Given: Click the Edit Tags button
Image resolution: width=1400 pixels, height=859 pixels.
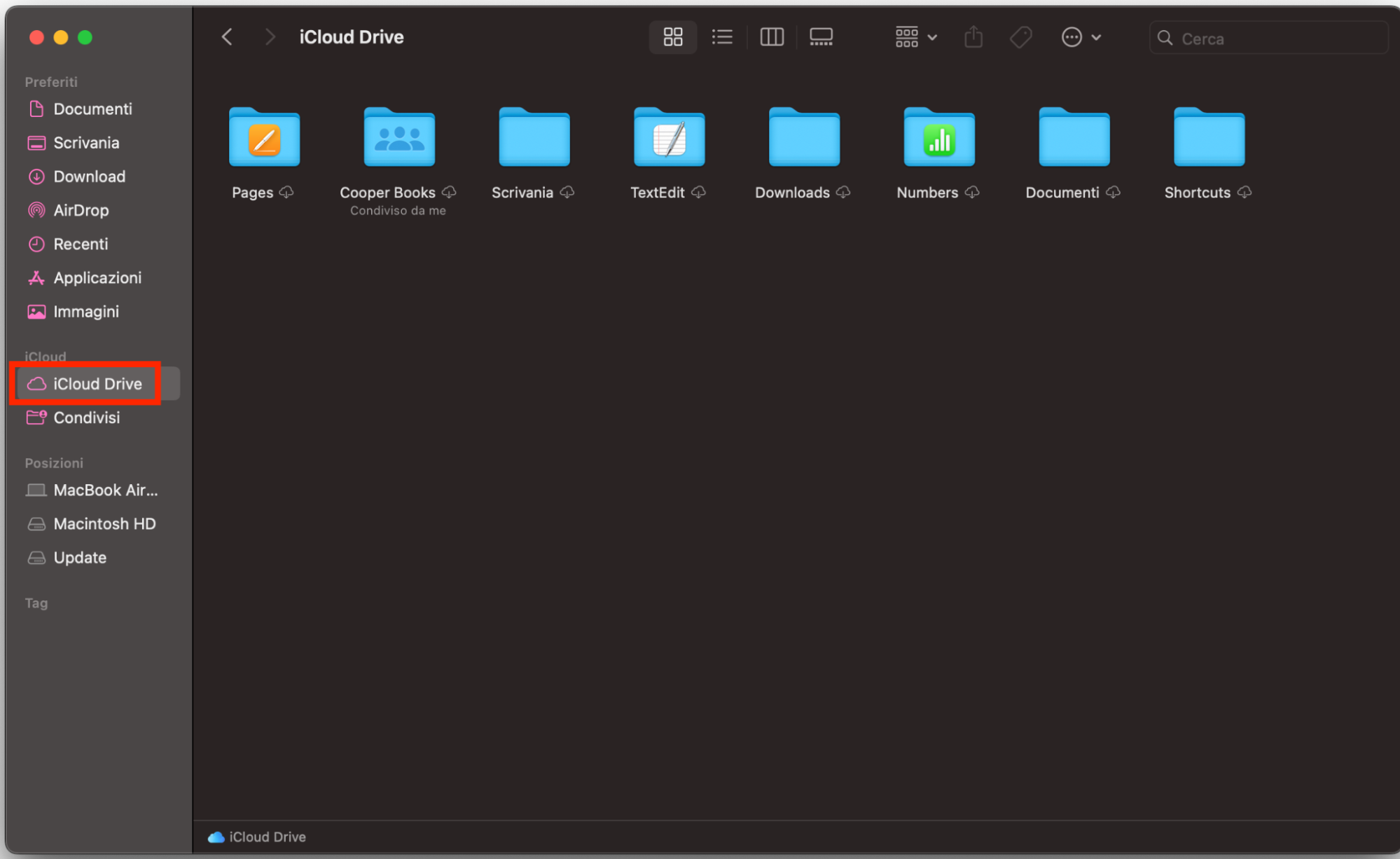Looking at the screenshot, I should click(x=1021, y=37).
